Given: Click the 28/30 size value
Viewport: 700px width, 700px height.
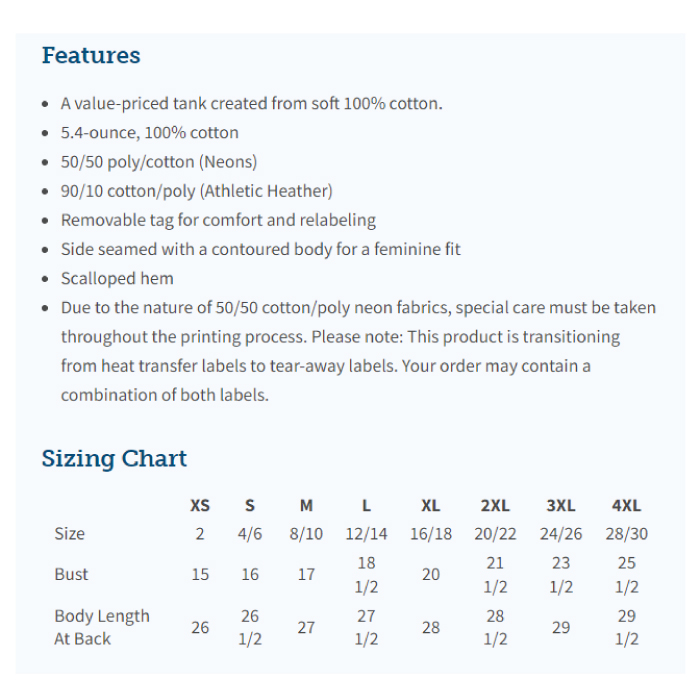Looking at the screenshot, I should 626,534.
